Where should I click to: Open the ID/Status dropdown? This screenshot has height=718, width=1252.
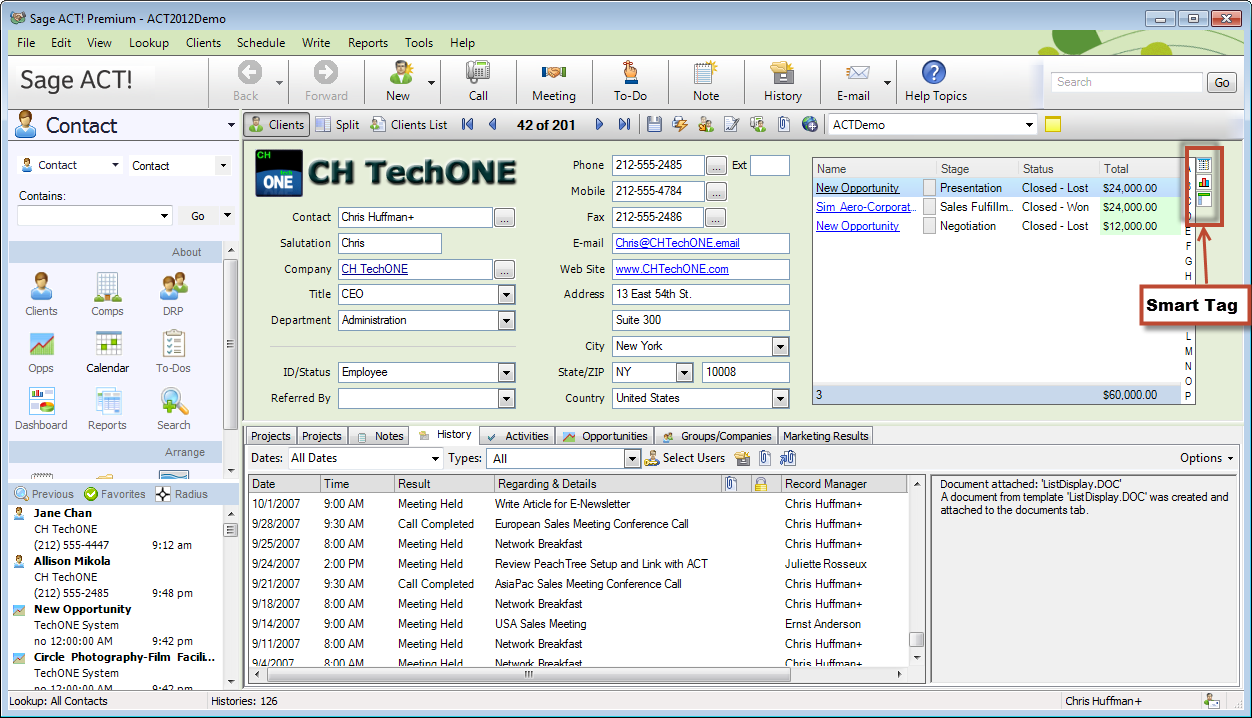(506, 373)
